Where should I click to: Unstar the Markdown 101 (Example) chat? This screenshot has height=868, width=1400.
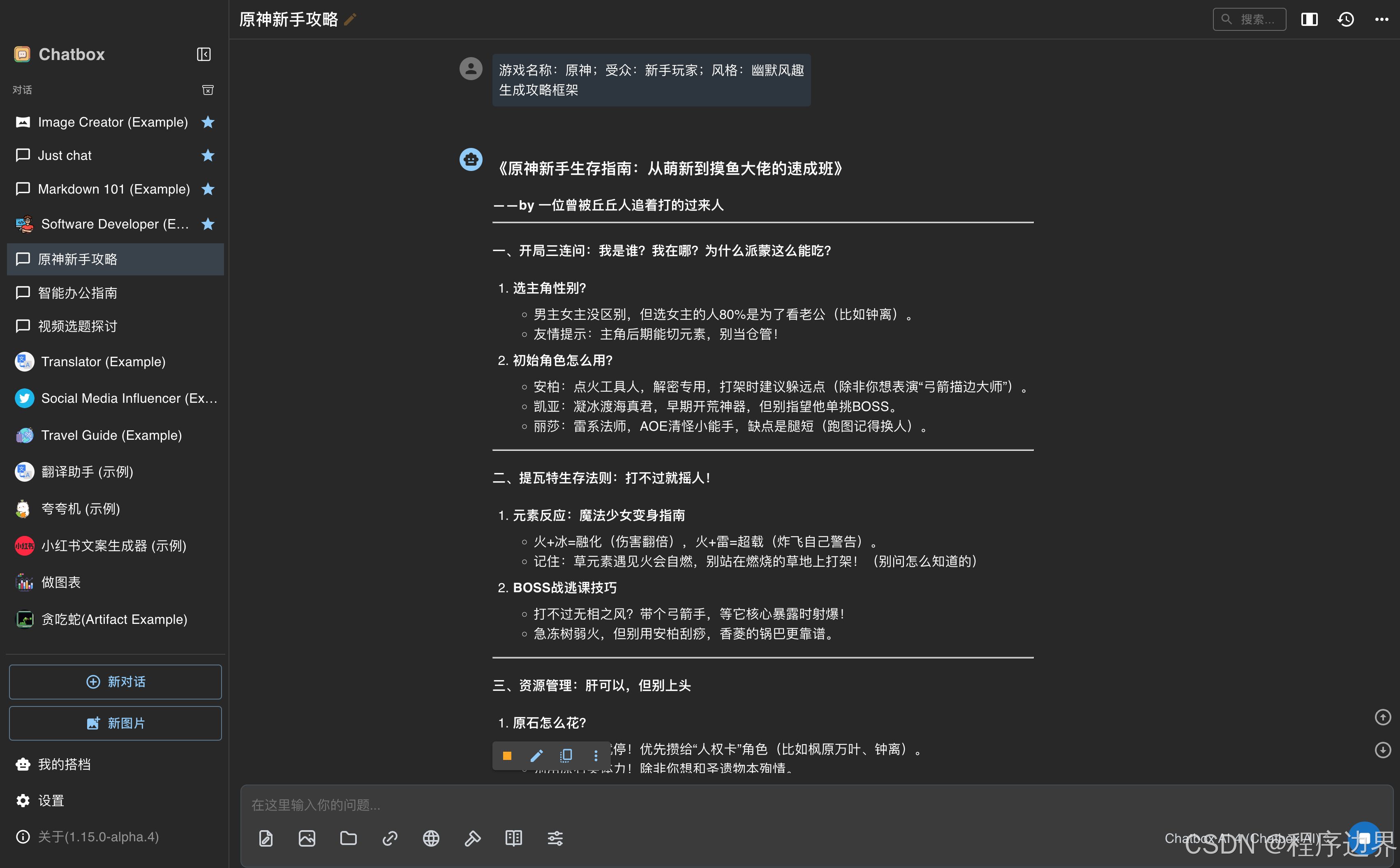(208, 189)
